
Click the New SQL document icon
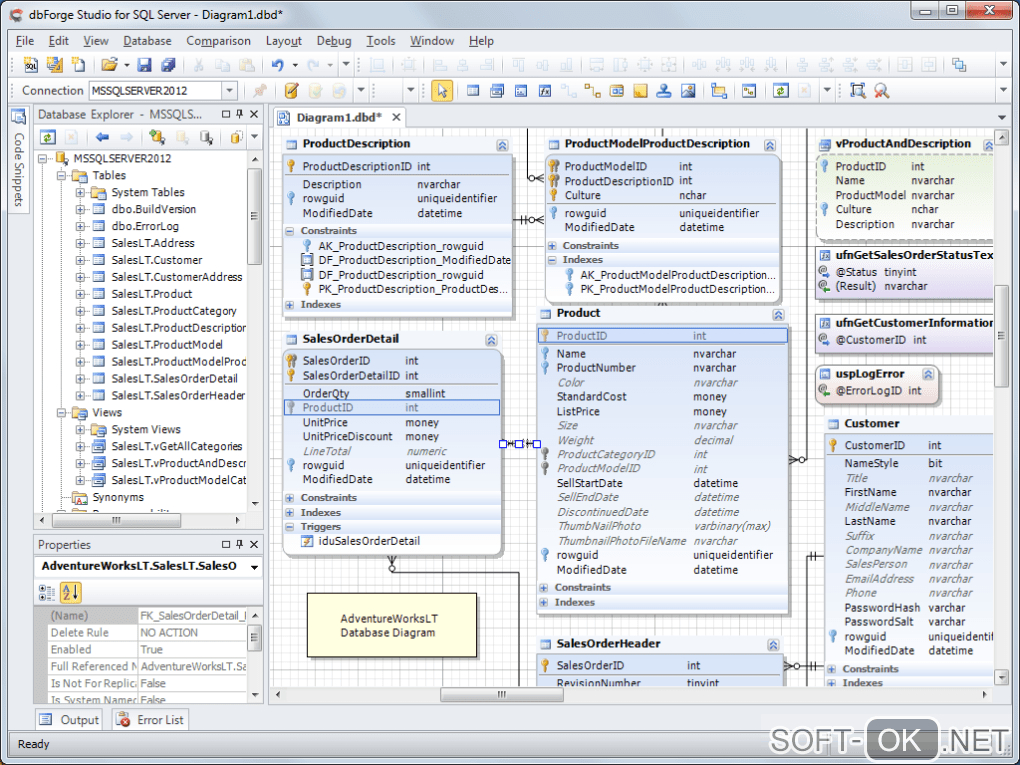pyautogui.click(x=31, y=65)
